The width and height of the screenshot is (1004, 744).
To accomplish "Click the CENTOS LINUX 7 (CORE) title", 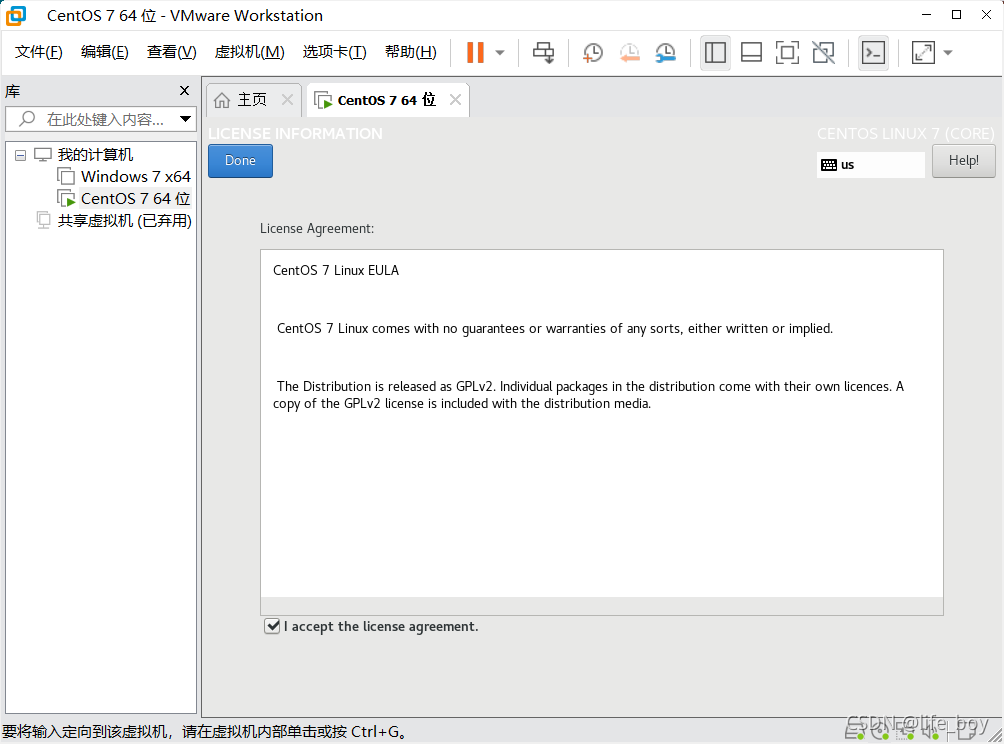I will (905, 134).
